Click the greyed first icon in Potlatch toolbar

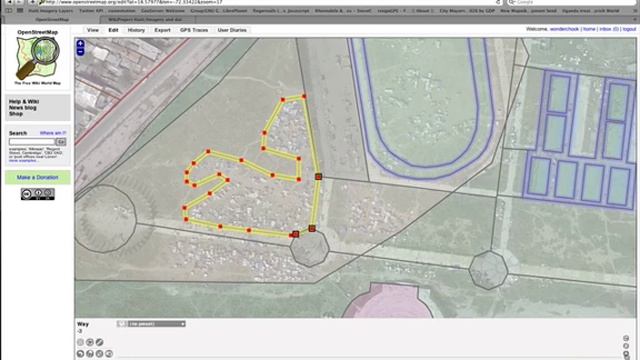(x=80, y=342)
